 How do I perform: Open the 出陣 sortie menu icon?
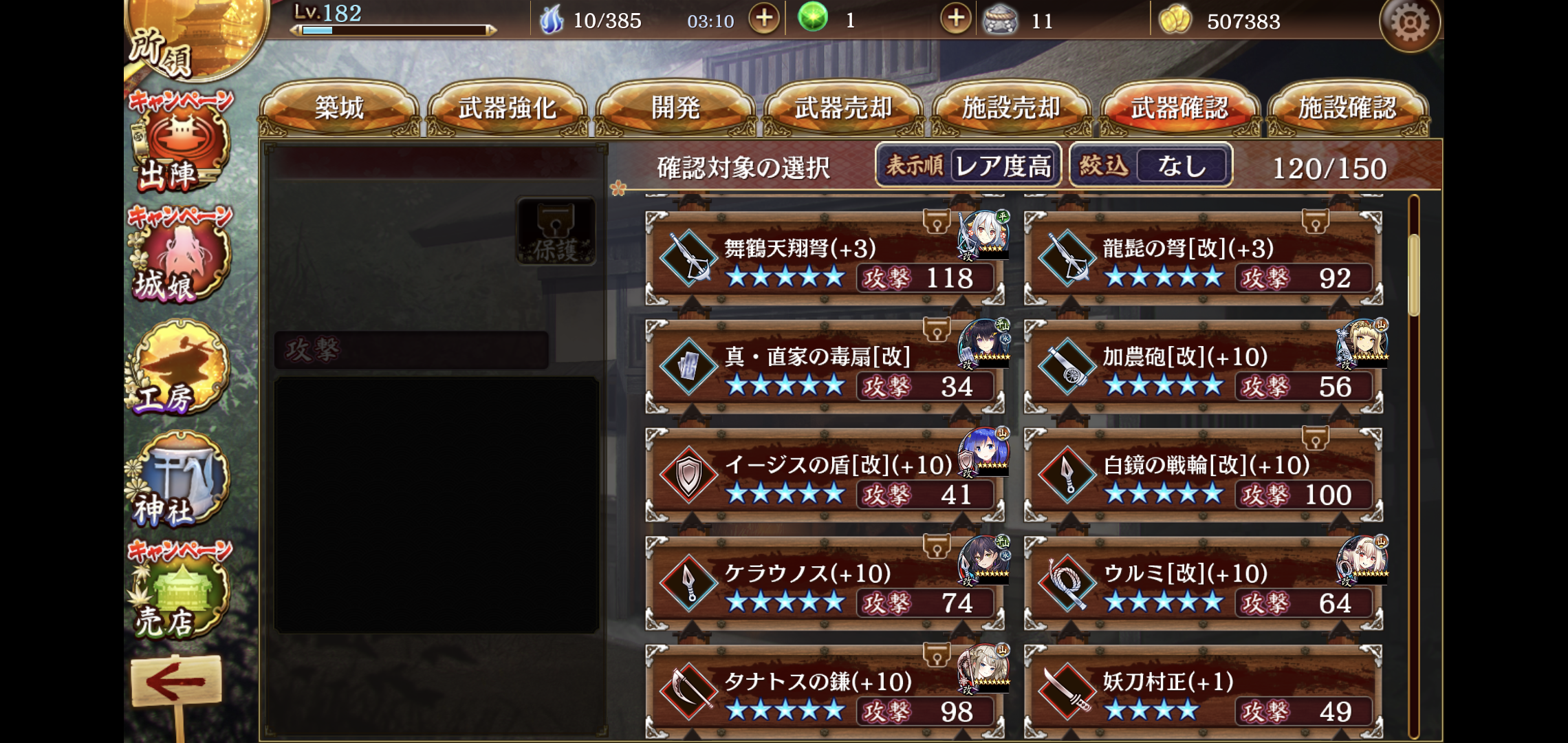tap(179, 146)
